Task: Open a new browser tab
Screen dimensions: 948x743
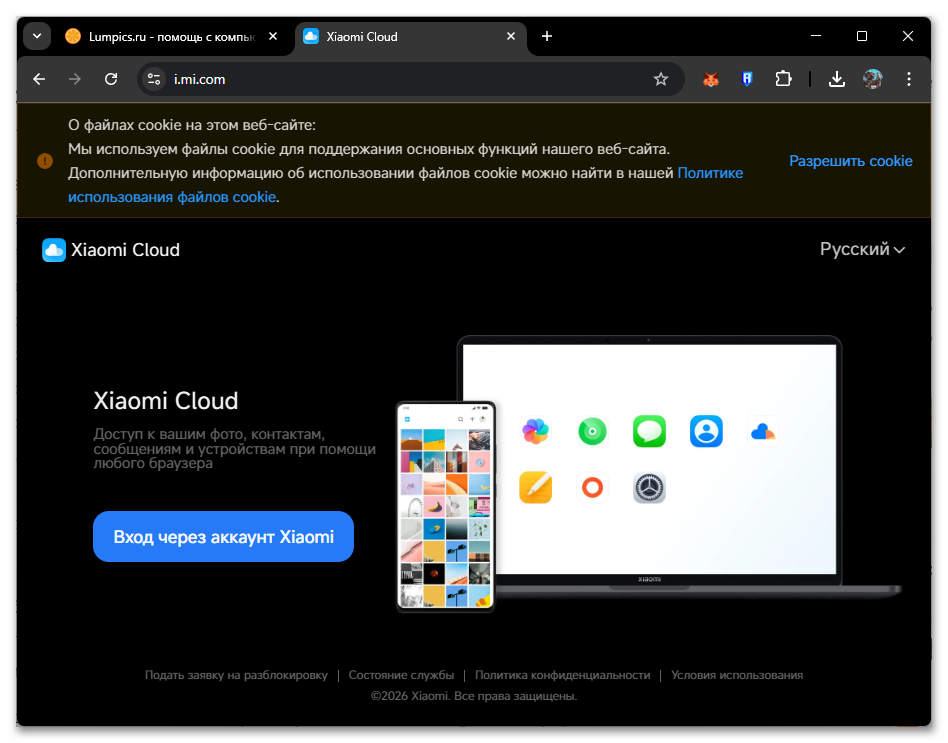Action: 547,36
